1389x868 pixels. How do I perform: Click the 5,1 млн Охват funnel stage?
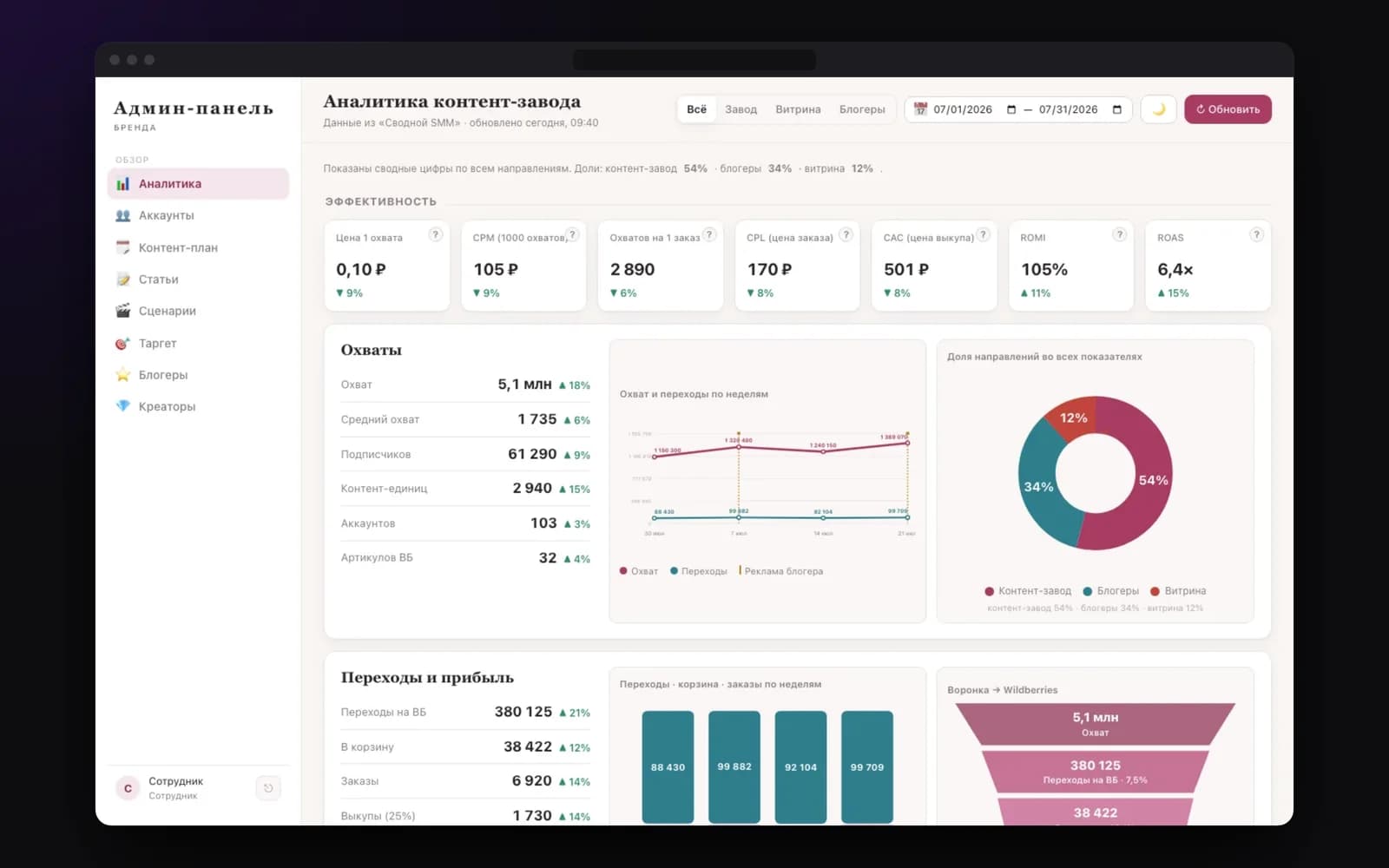pos(1095,724)
